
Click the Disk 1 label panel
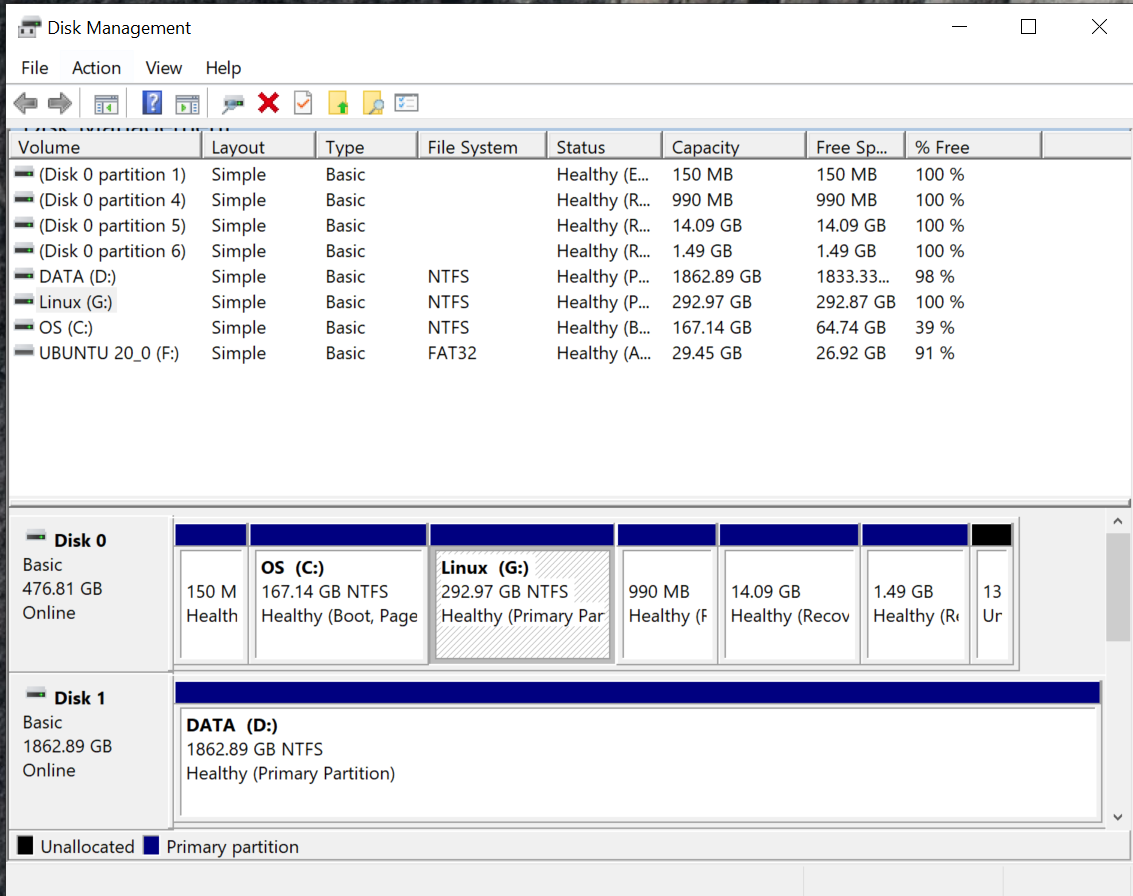click(90, 751)
